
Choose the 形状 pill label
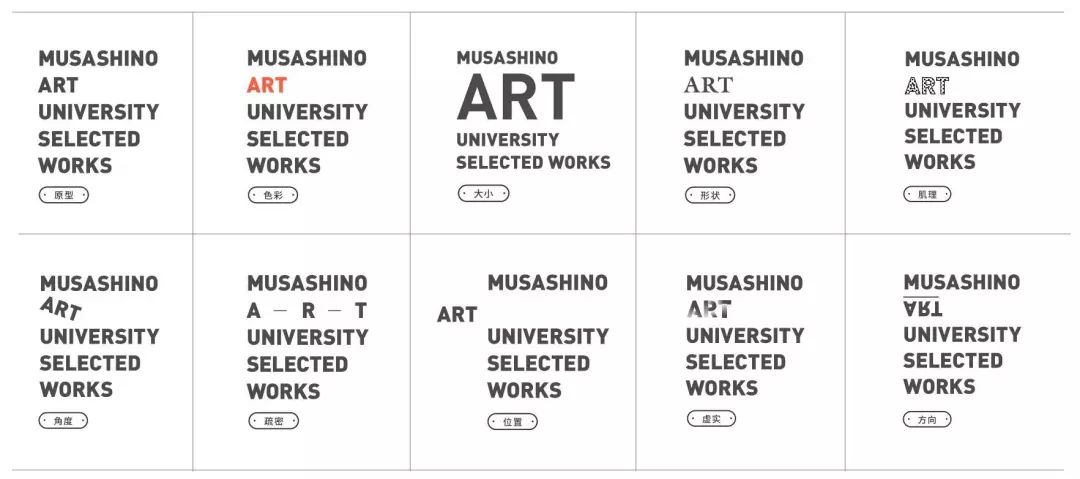click(710, 195)
